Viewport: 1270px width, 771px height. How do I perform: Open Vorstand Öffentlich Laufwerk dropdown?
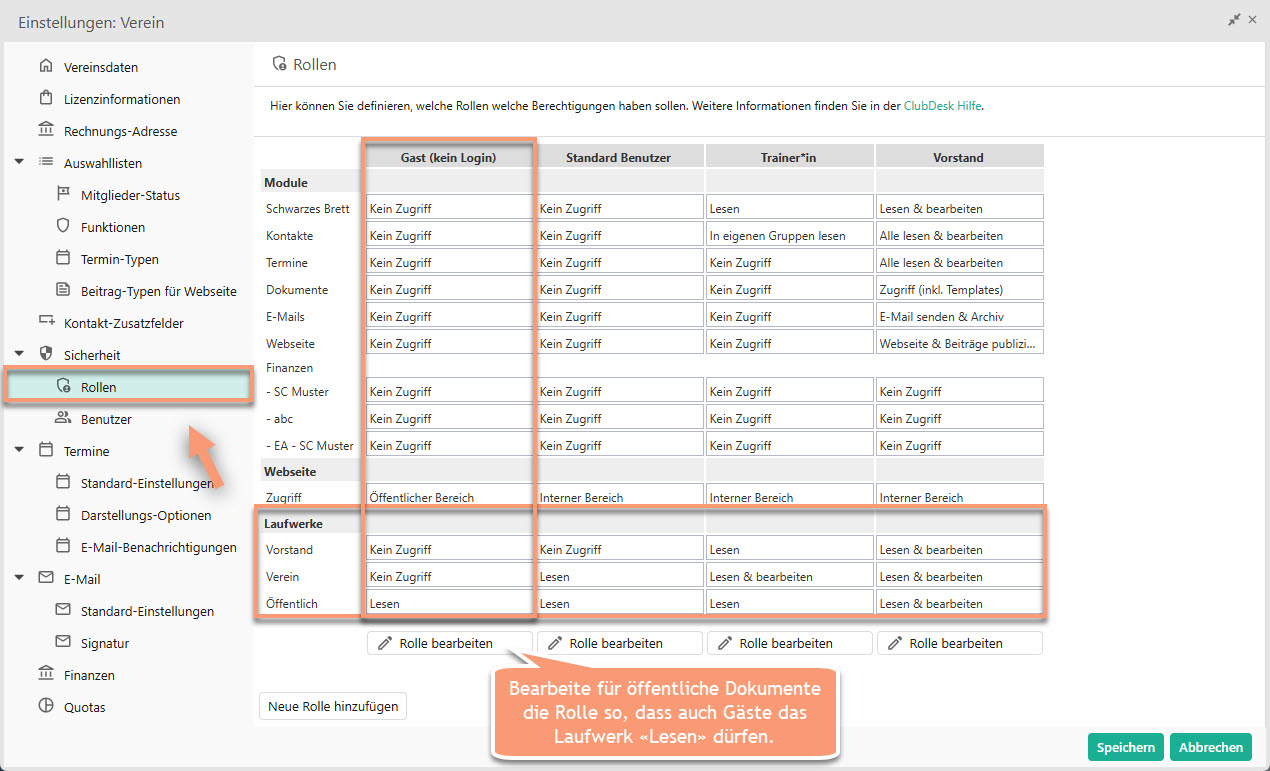[960, 603]
